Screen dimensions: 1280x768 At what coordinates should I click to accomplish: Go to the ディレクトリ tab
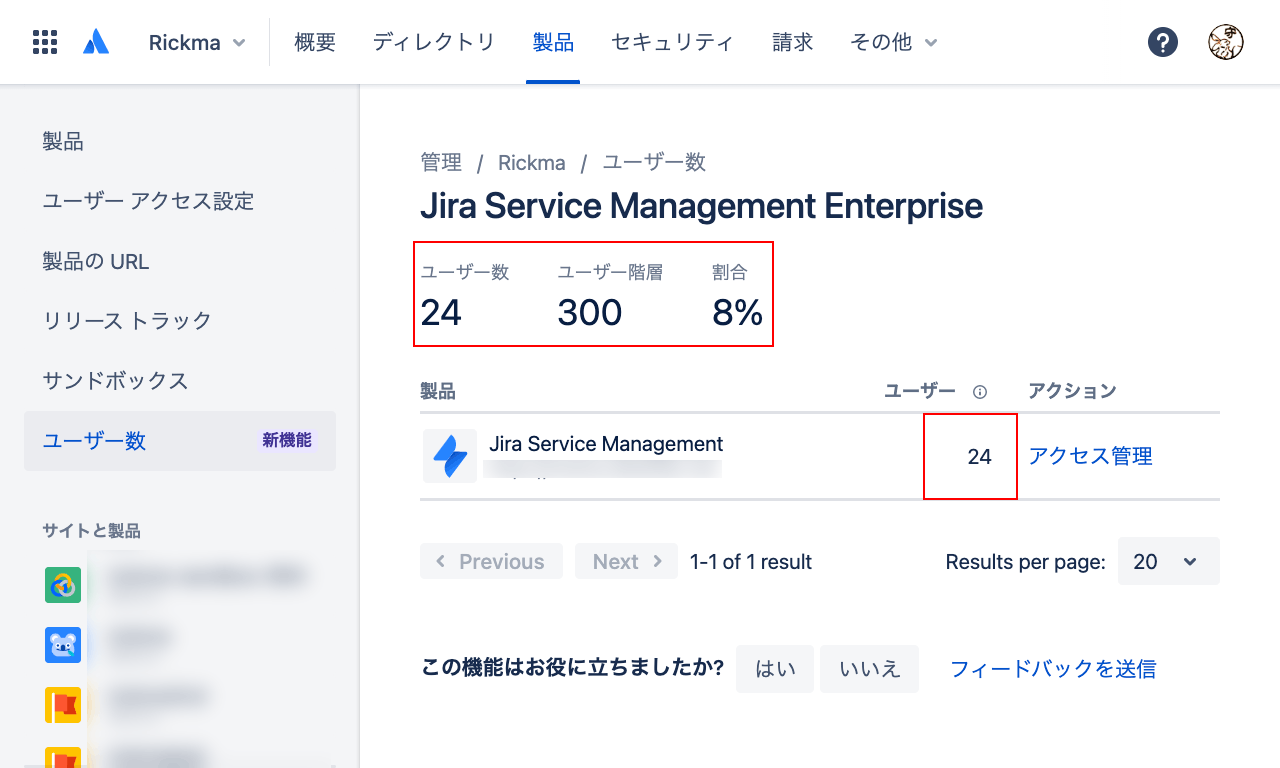pyautogui.click(x=434, y=42)
